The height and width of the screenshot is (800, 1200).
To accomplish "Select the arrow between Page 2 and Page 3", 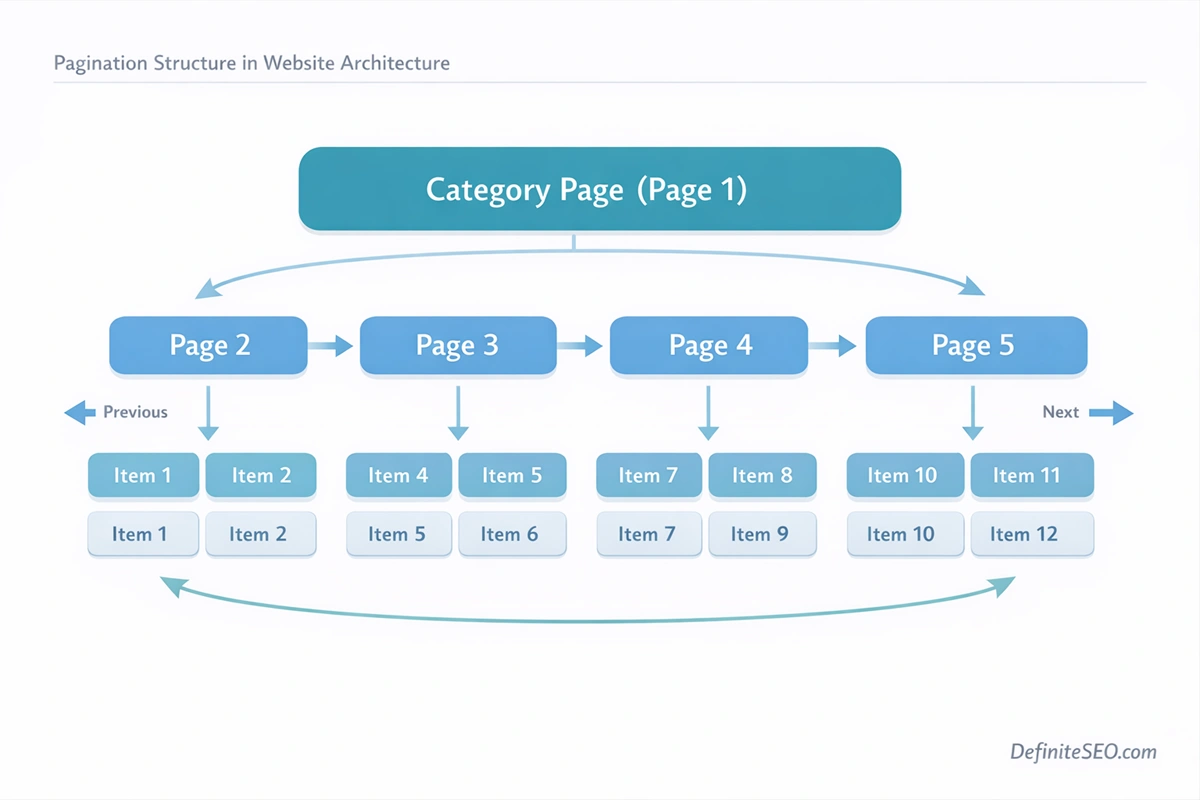I will tap(332, 346).
